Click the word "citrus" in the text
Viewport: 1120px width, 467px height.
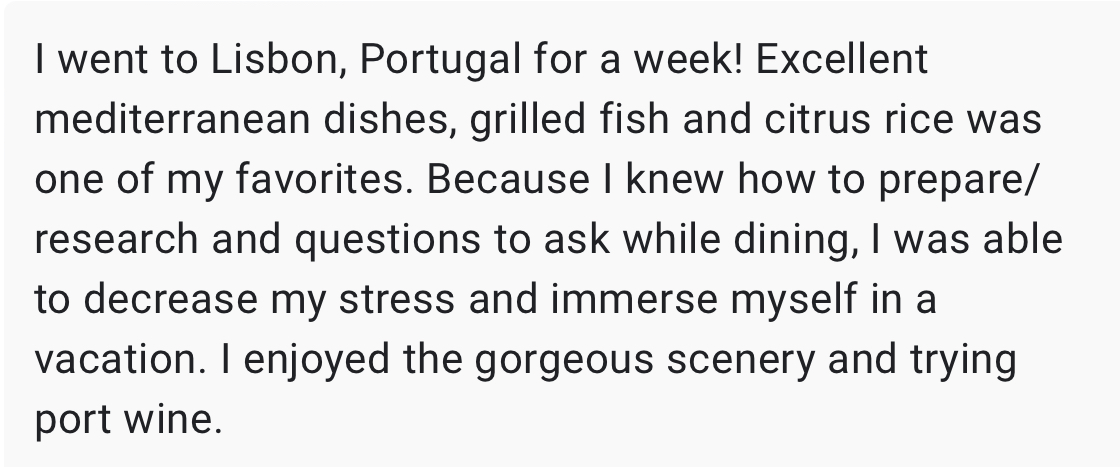pyautogui.click(x=818, y=119)
